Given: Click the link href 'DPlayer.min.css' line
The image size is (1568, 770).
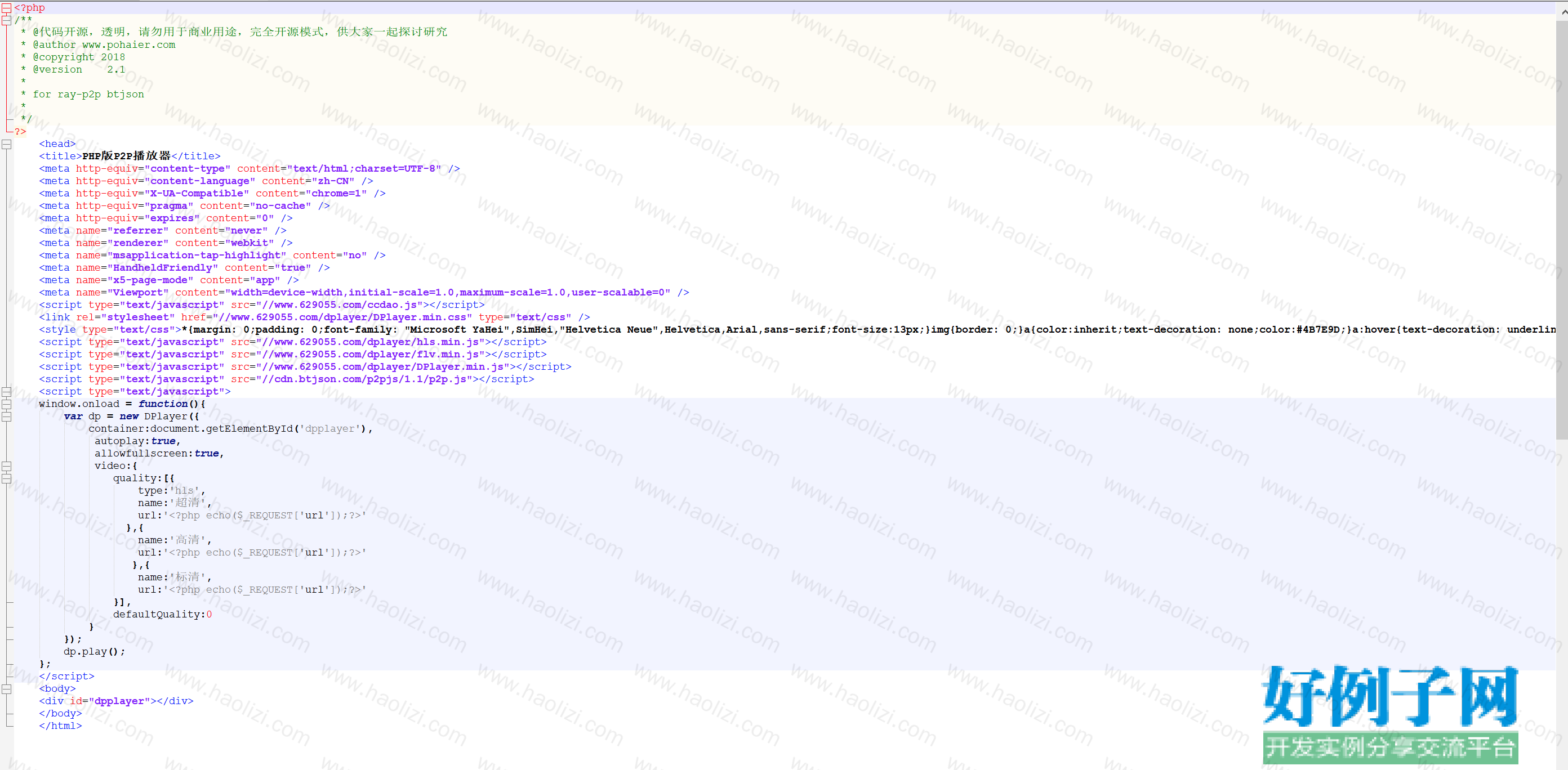Looking at the screenshot, I should [x=315, y=317].
